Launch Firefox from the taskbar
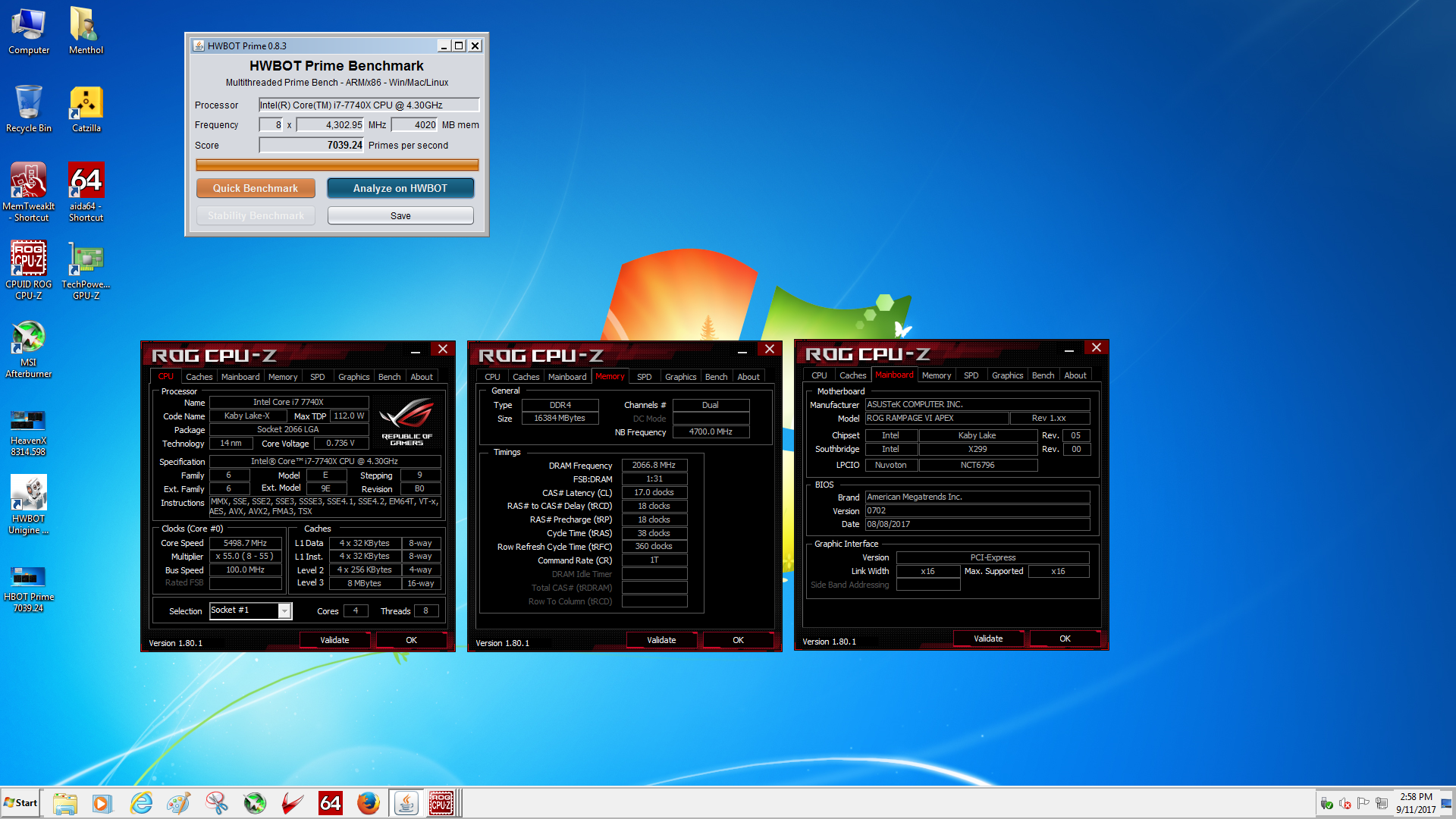1456x819 pixels. (369, 803)
